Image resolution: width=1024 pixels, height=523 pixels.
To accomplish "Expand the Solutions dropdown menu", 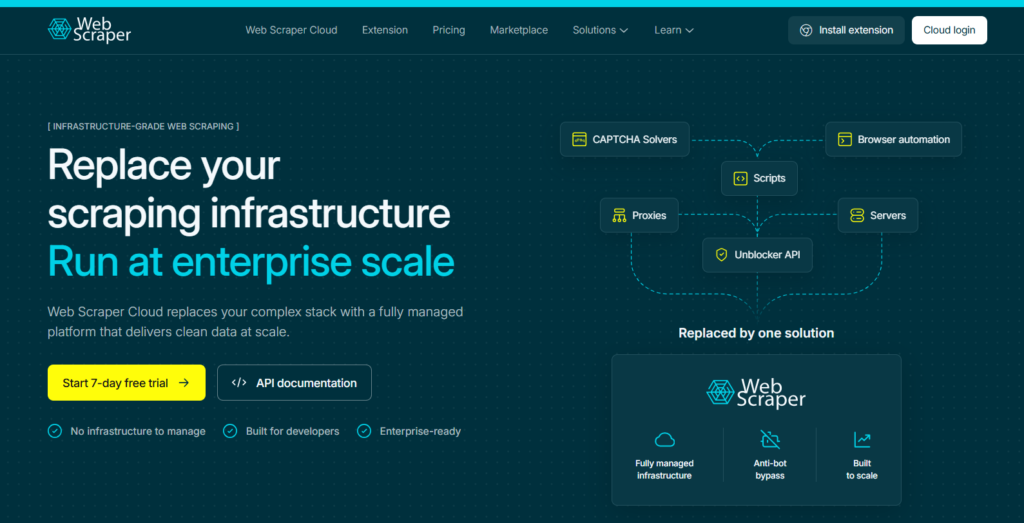I will coord(600,30).
